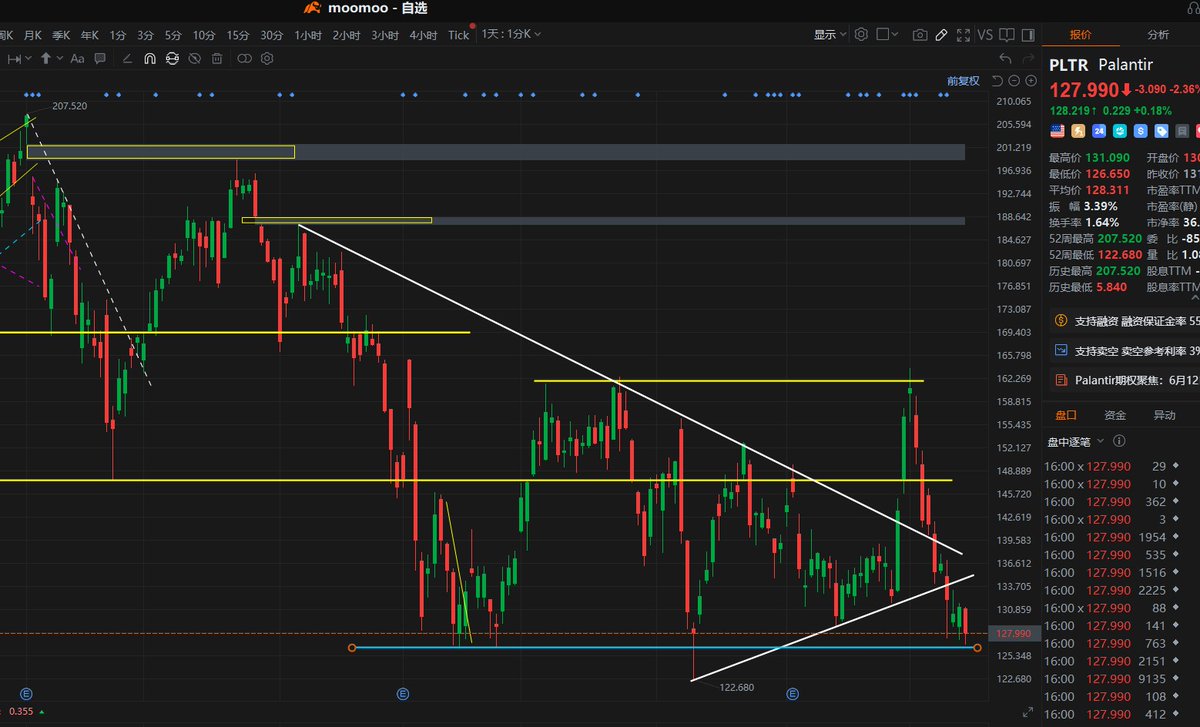Click the left endpoint of blue support line

coord(351,648)
